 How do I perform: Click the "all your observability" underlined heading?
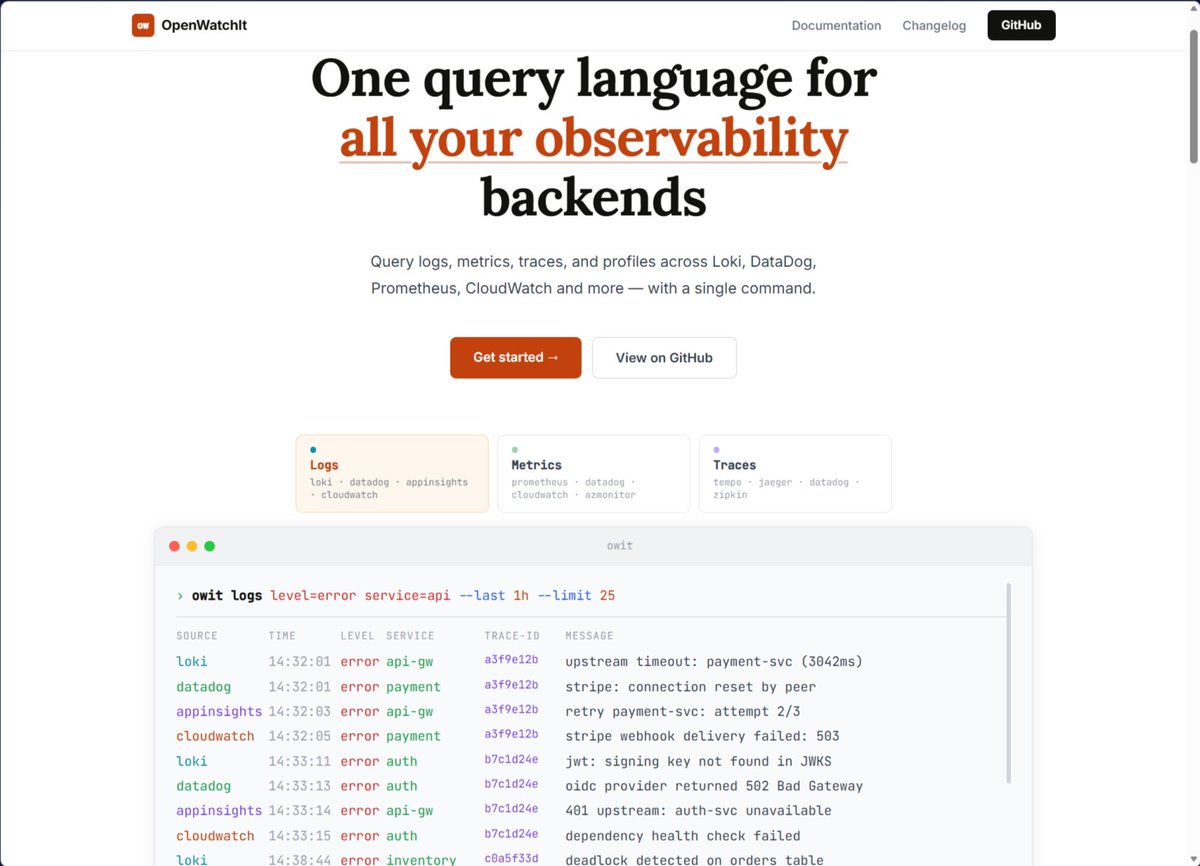tap(593, 138)
